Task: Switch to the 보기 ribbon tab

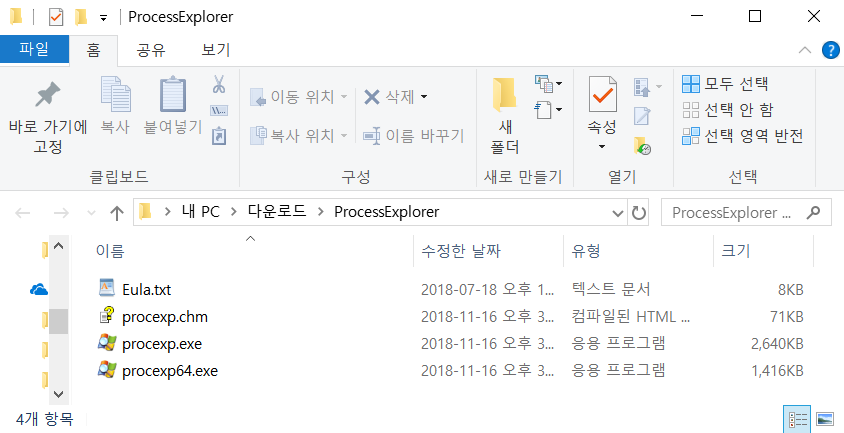Action: (x=216, y=50)
